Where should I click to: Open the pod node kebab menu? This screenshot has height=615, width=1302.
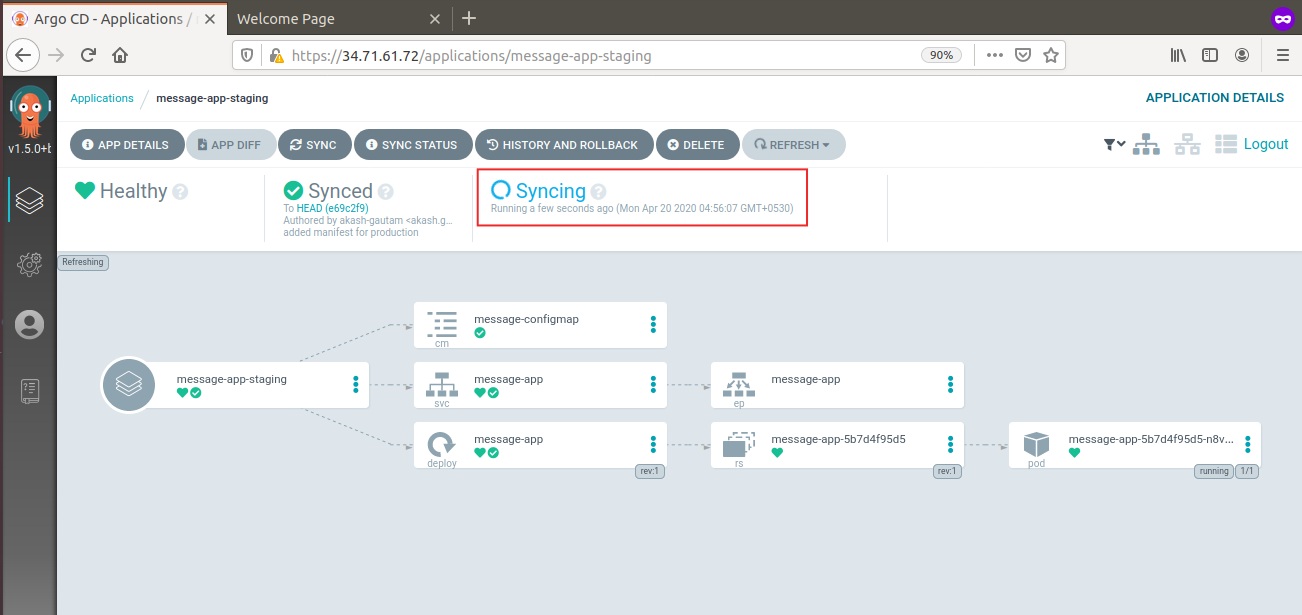tap(1247, 444)
